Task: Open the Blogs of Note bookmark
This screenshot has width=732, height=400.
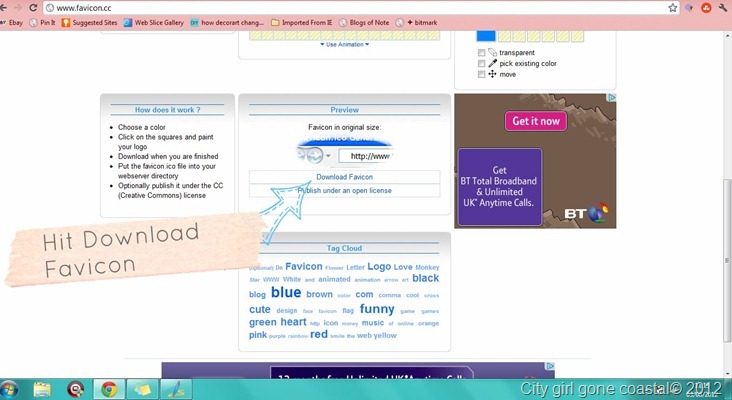Action: point(364,22)
